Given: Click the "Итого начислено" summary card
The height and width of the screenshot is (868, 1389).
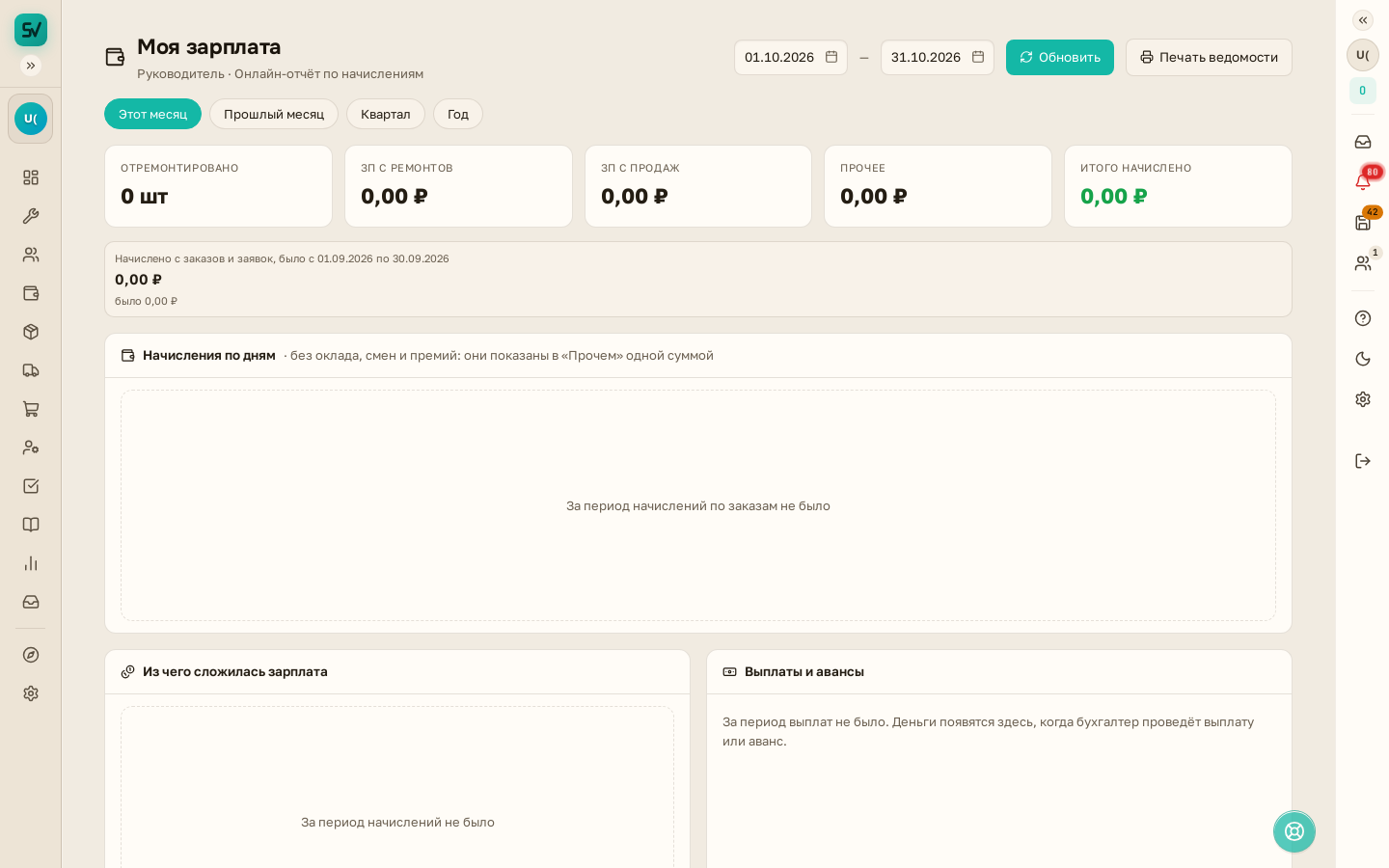Looking at the screenshot, I should 1178,186.
